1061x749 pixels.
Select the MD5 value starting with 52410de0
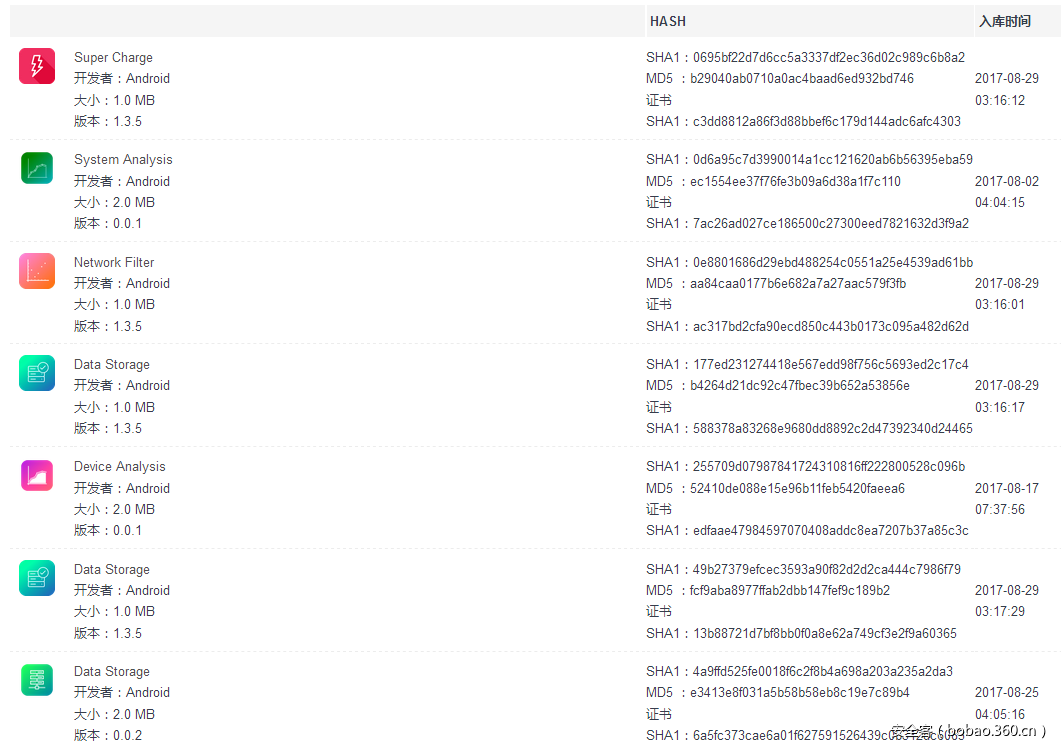[797, 489]
